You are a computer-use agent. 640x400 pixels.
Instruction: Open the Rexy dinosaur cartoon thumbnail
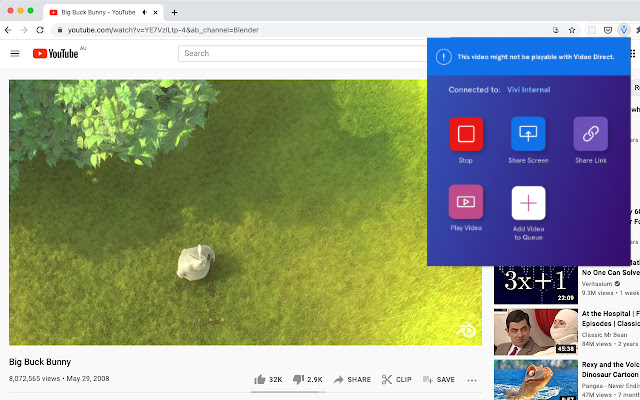[x=536, y=380]
